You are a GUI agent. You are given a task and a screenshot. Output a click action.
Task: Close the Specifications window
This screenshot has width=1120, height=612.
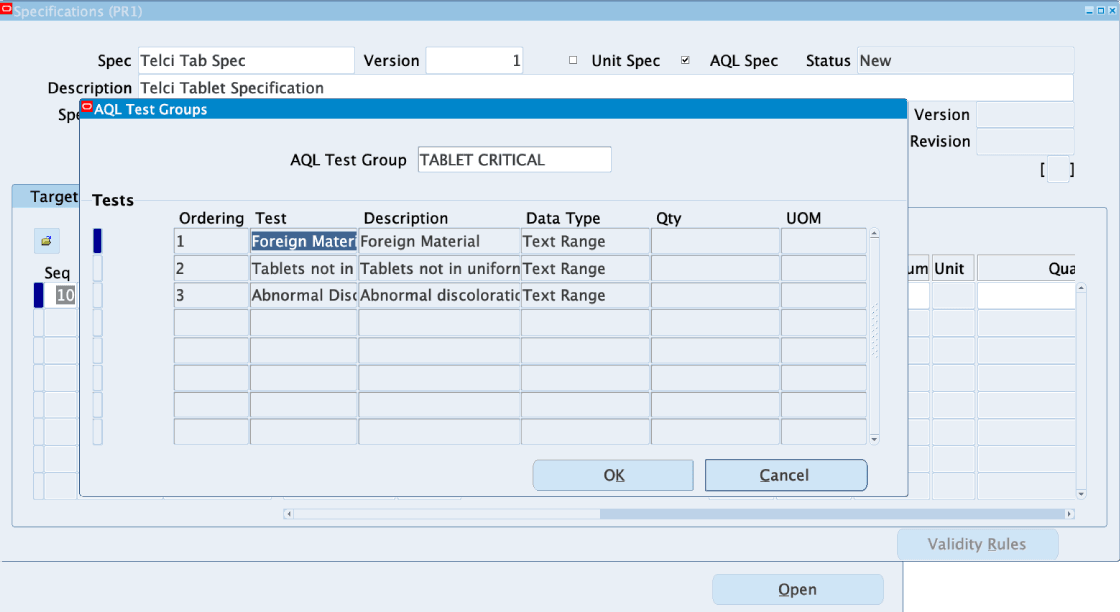[x=1112, y=11]
